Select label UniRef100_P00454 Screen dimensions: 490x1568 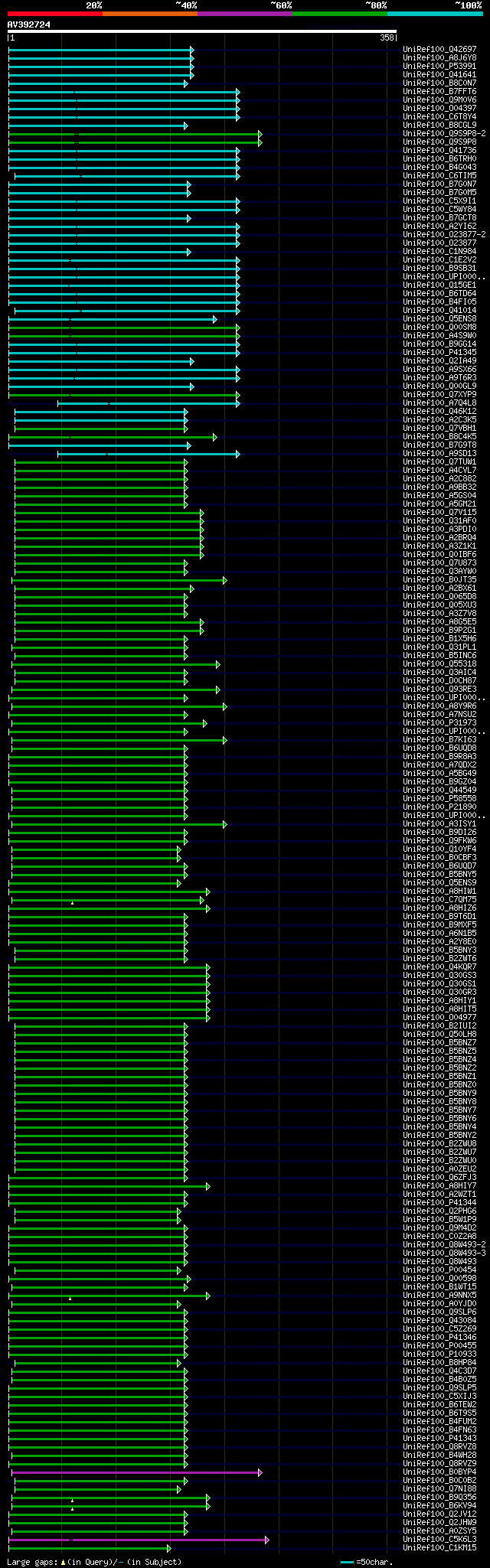point(439,1270)
